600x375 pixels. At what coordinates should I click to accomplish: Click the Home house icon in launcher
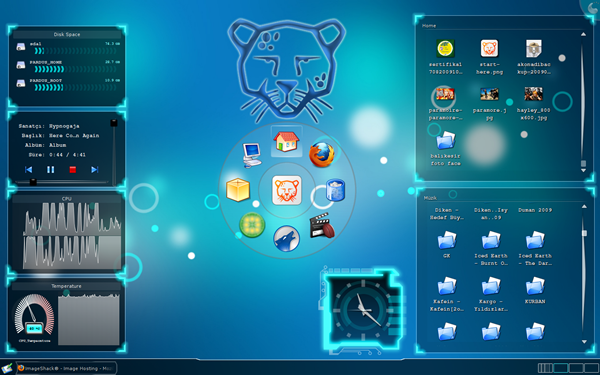coord(286,142)
